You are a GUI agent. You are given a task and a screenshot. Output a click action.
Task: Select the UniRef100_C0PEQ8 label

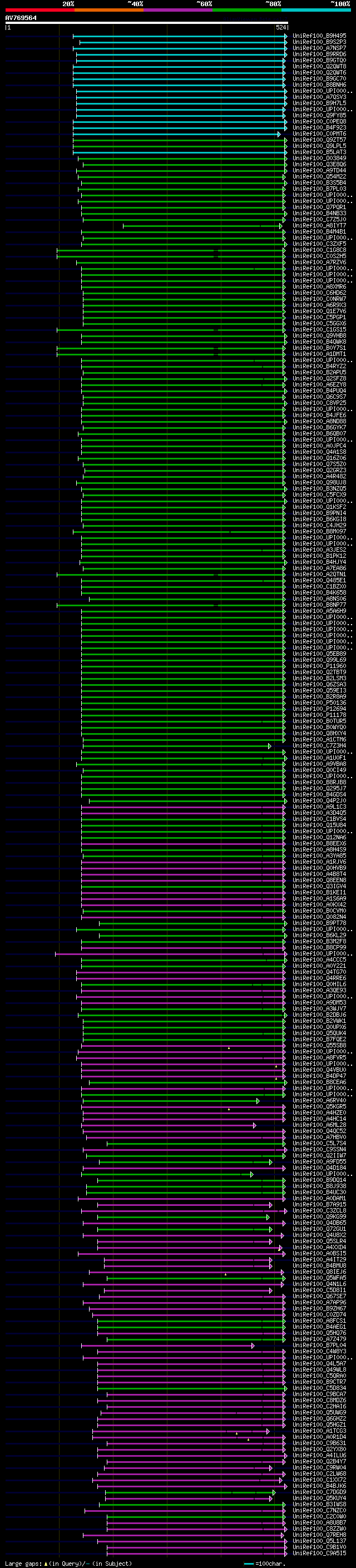319,121
